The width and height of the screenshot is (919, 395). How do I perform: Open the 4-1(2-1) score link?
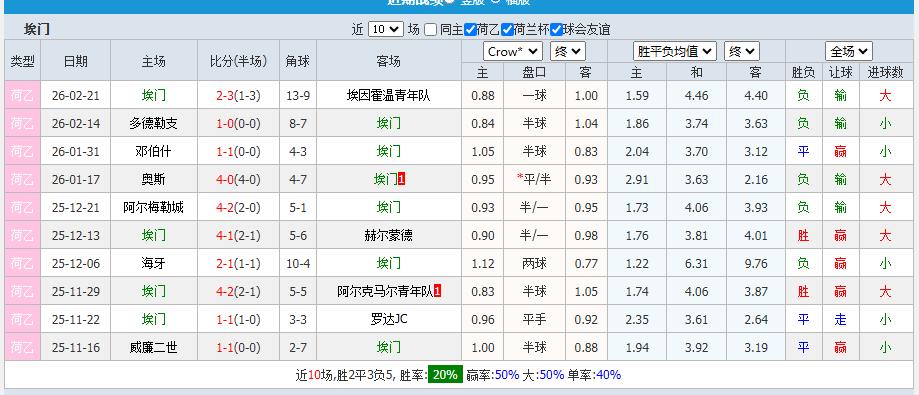[x=239, y=236]
